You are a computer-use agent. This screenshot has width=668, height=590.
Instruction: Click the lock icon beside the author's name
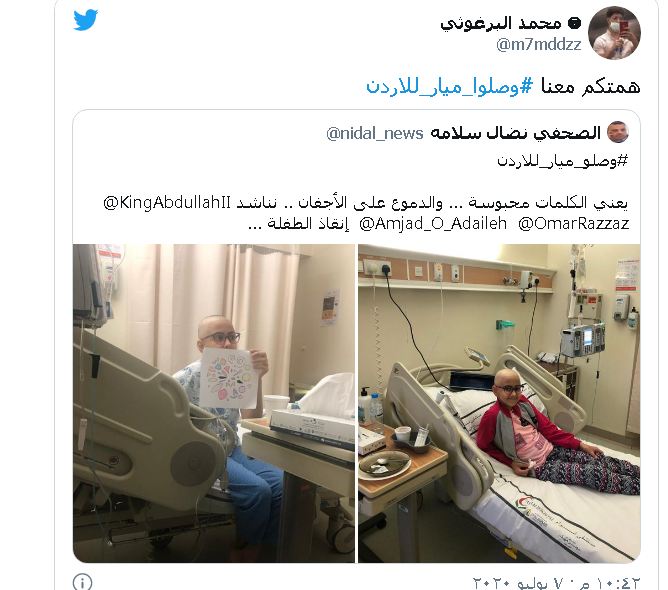click(x=574, y=23)
